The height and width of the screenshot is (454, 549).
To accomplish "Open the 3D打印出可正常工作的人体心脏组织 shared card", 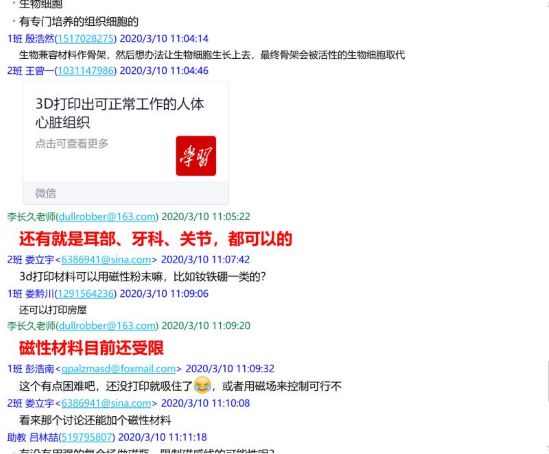I will 125,143.
